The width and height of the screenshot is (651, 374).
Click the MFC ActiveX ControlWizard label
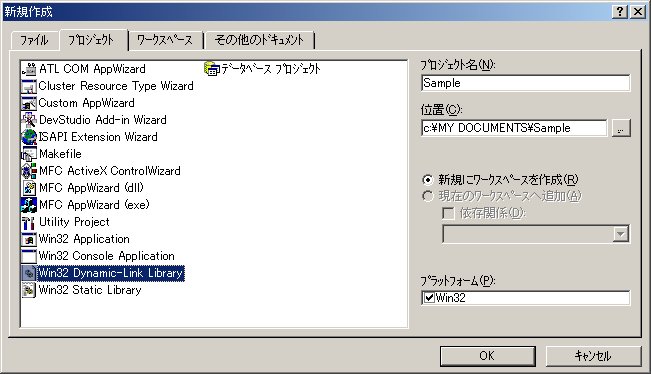(x=110, y=171)
